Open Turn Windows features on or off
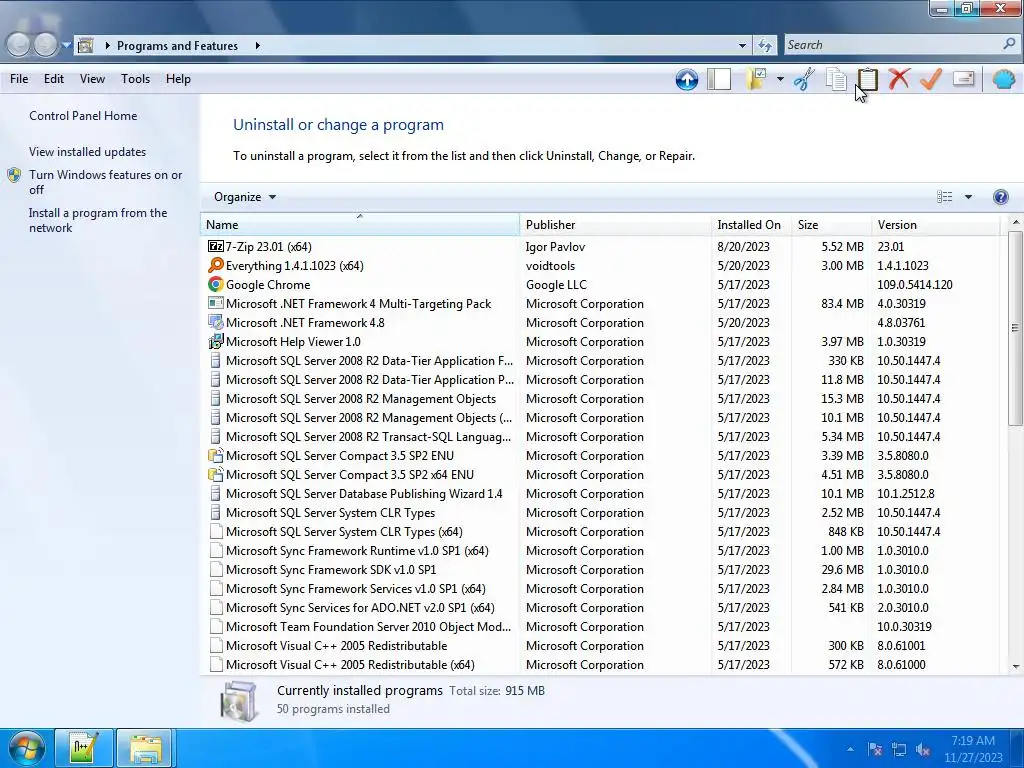The image size is (1024, 768). click(105, 182)
